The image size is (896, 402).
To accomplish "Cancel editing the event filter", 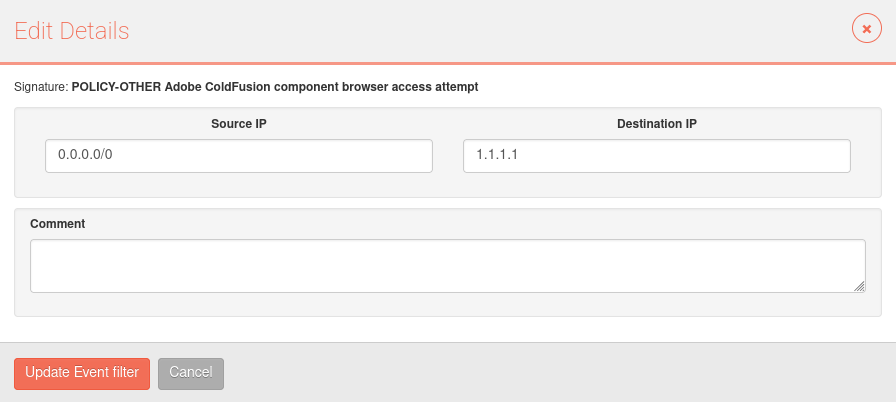I will click(x=191, y=374).
